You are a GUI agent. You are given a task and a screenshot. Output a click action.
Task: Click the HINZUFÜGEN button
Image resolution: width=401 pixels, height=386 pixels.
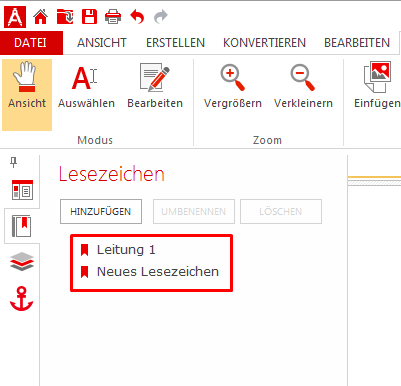101,211
